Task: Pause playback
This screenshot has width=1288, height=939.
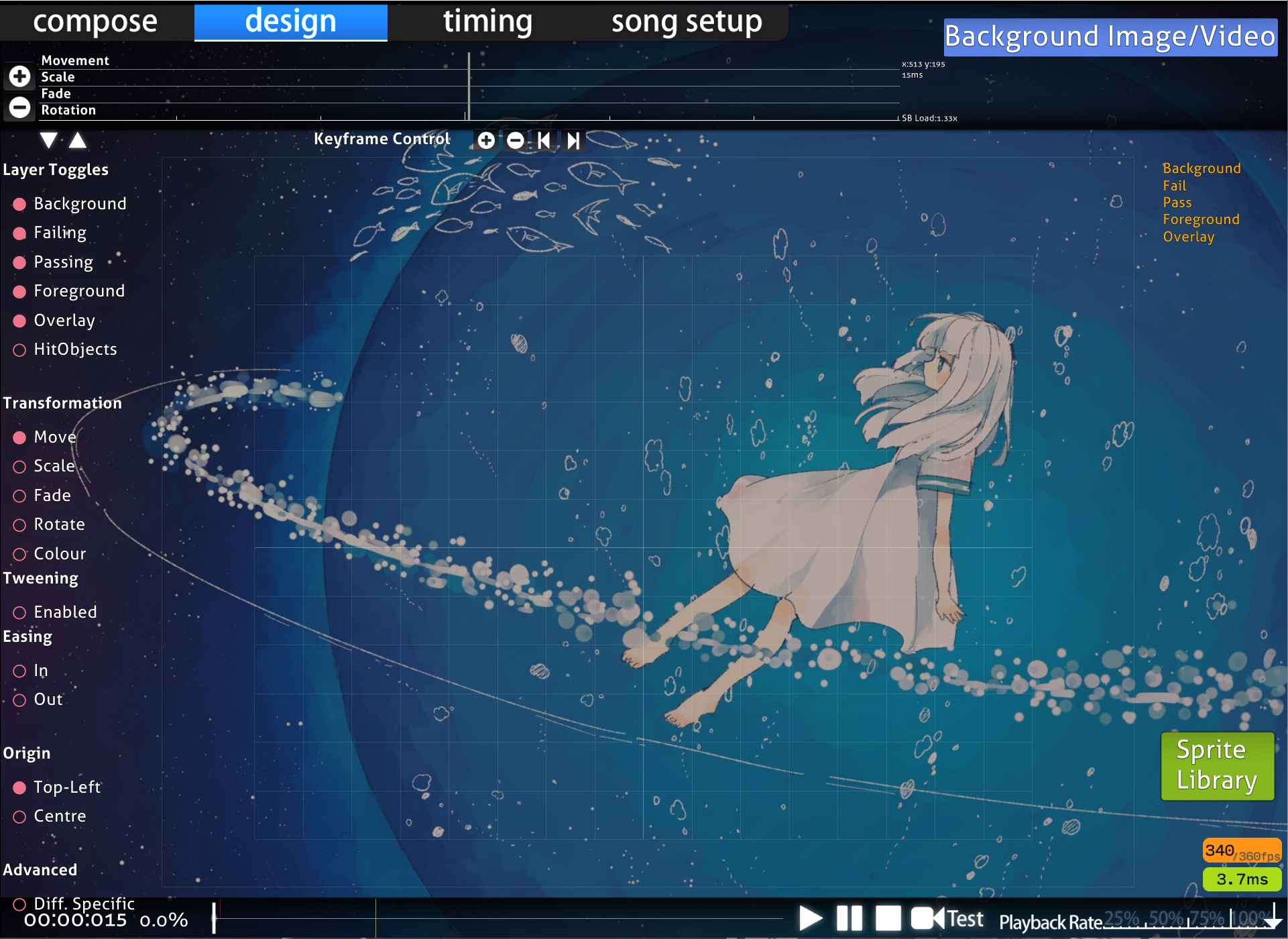Action: click(x=850, y=918)
